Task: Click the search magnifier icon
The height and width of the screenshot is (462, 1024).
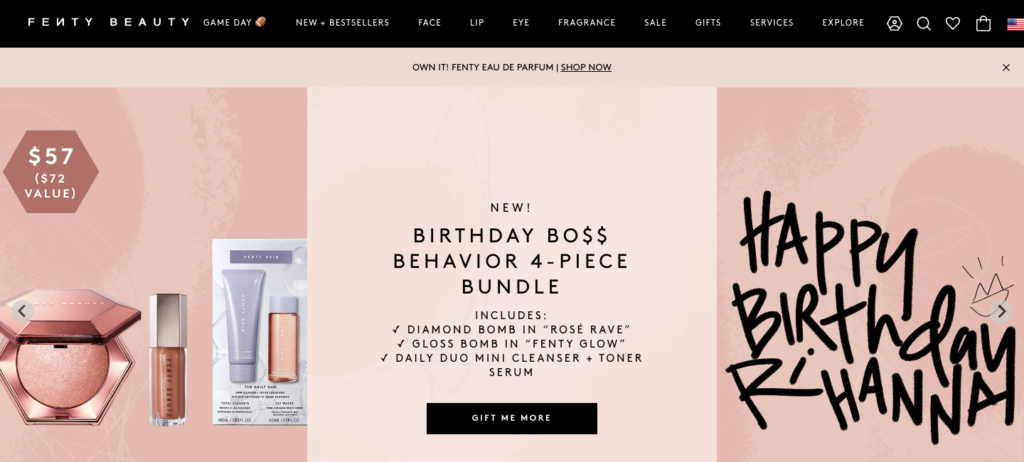Action: (x=923, y=24)
